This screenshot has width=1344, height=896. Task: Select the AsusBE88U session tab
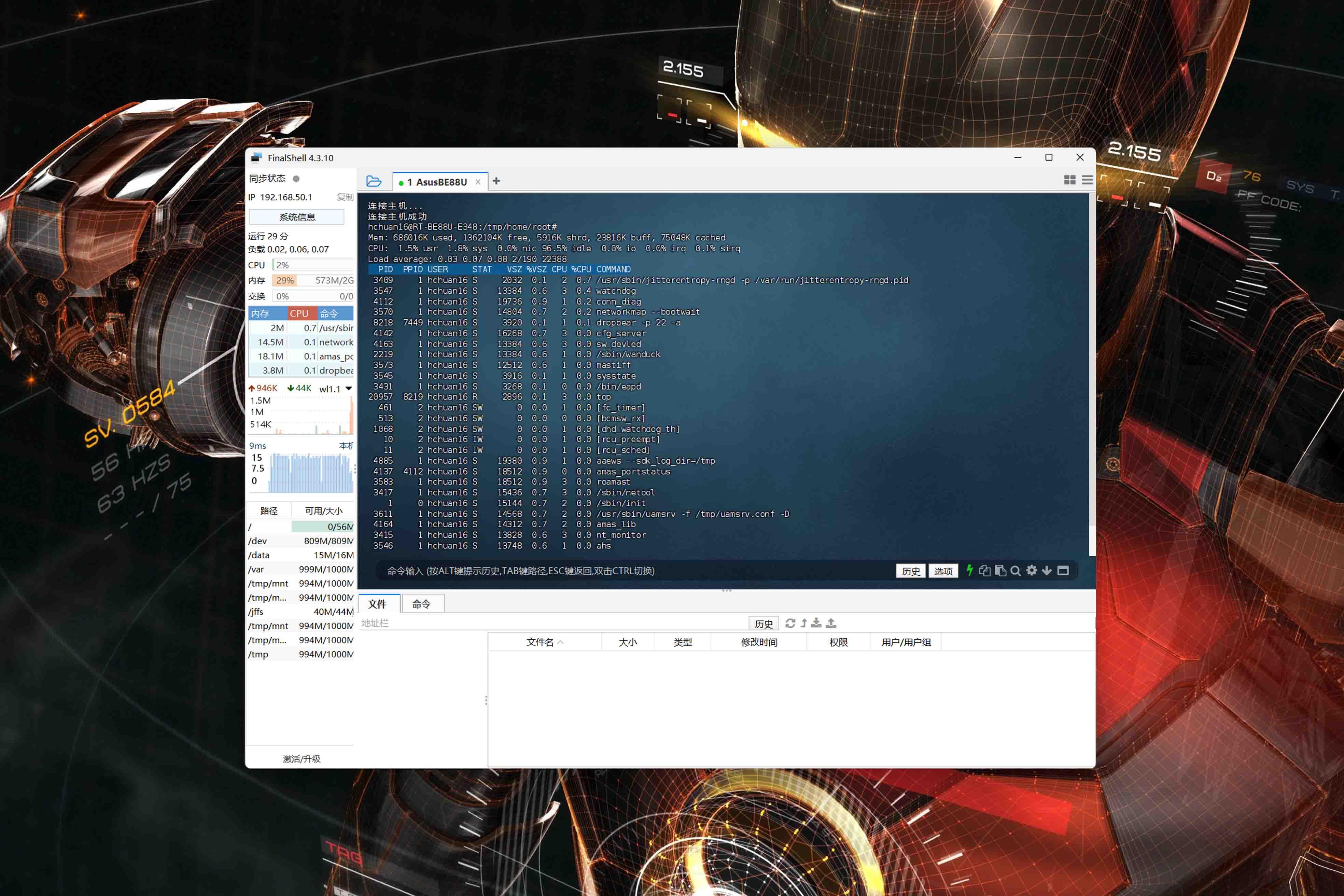440,182
